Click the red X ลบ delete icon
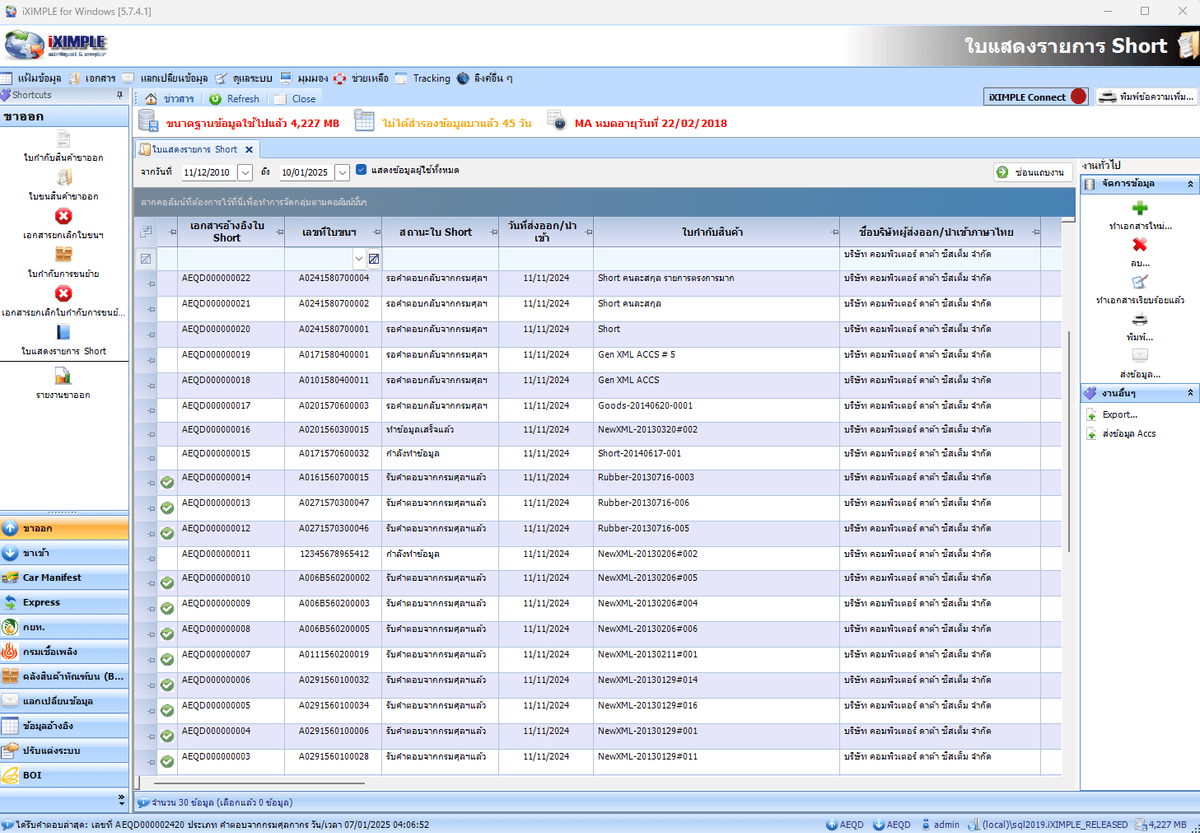1200x833 pixels. pos(1140,245)
